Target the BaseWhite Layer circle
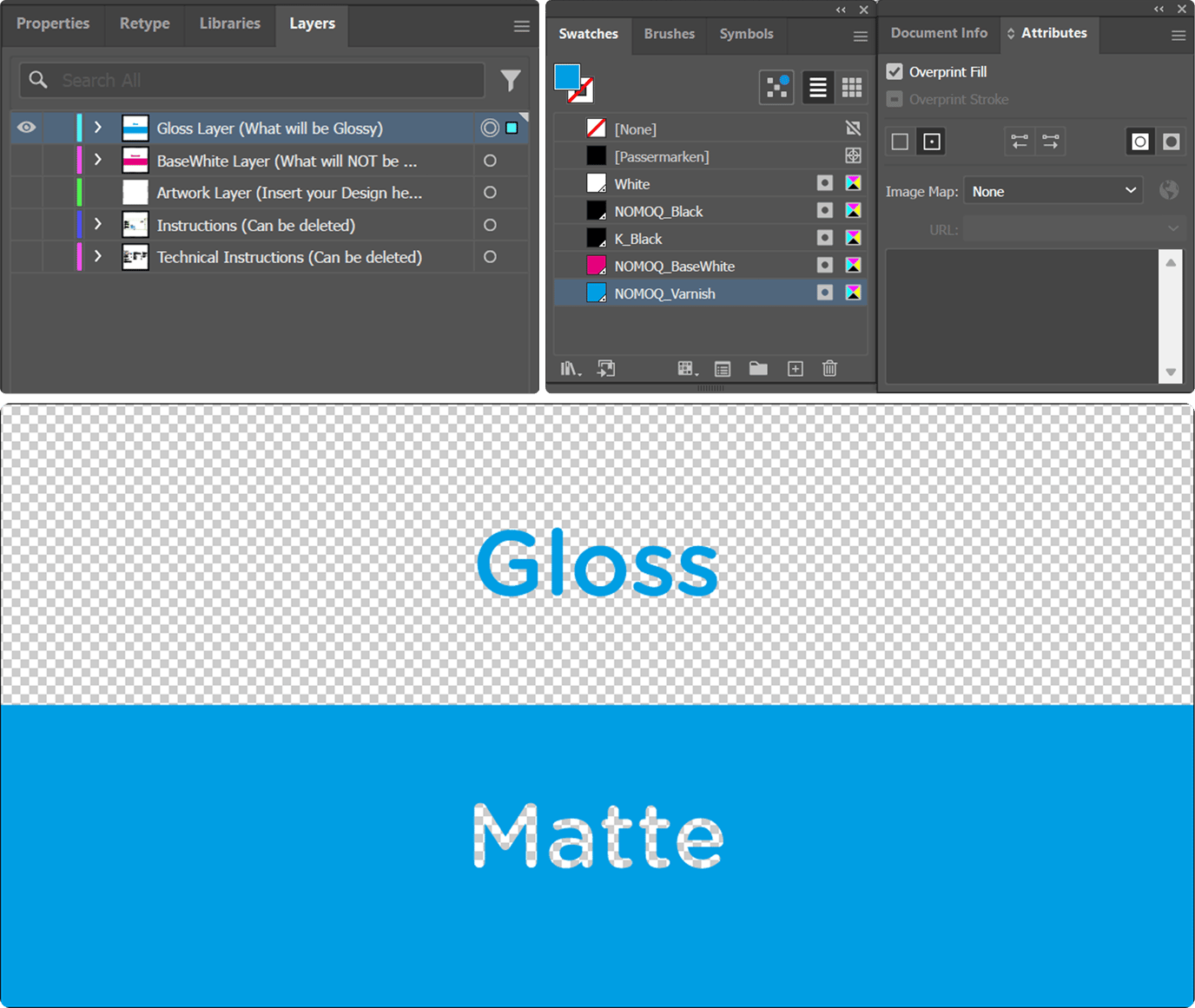 coord(490,160)
